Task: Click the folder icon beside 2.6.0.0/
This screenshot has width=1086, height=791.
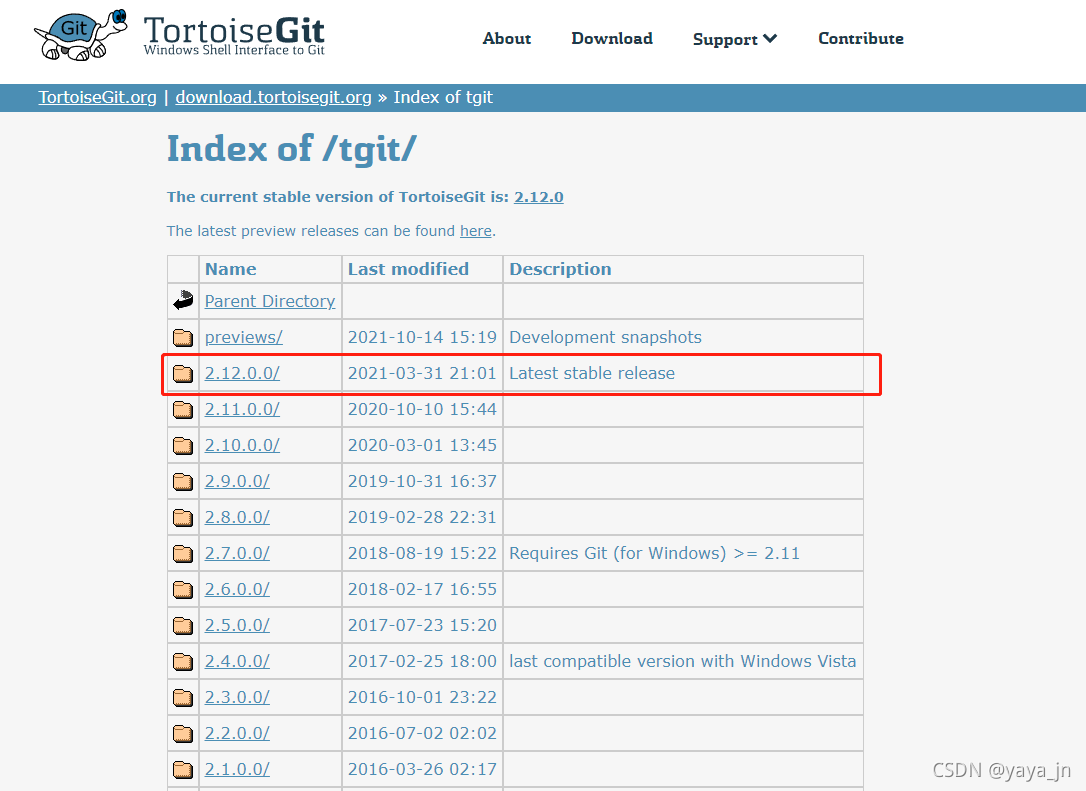Action: click(x=183, y=589)
